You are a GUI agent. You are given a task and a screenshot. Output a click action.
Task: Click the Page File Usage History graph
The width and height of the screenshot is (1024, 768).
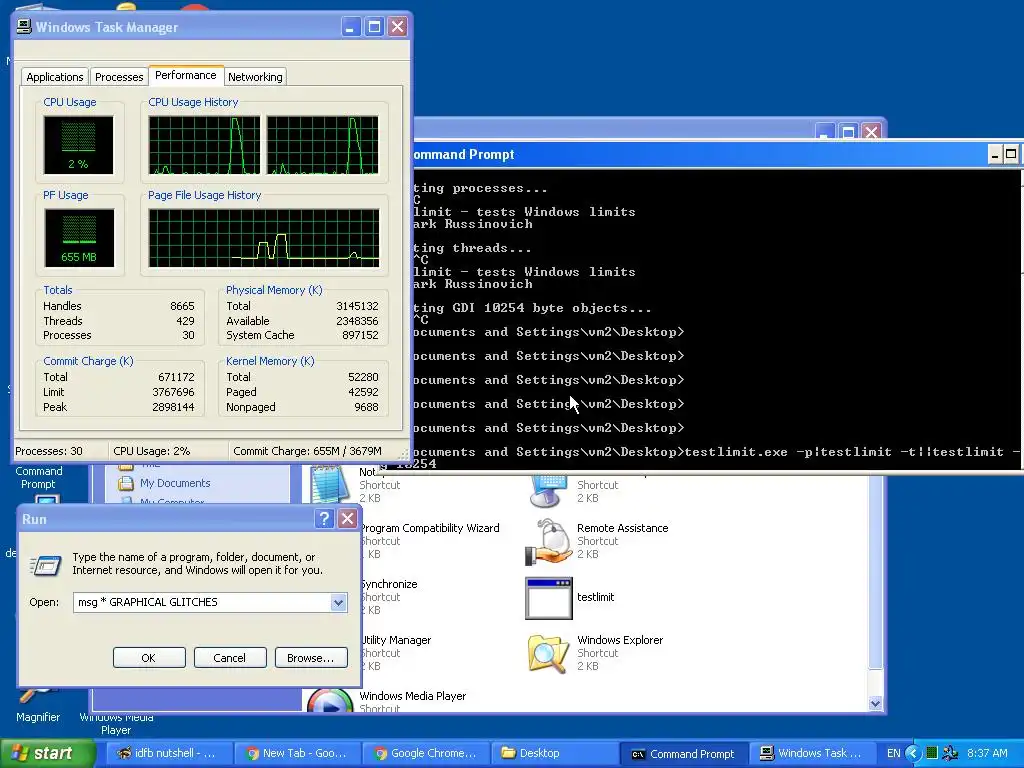(x=264, y=238)
